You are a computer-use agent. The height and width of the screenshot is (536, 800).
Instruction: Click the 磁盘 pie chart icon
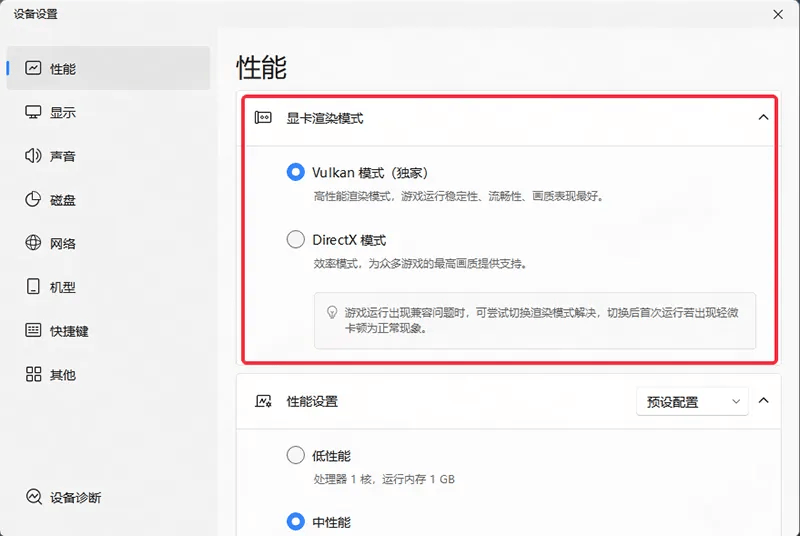pyautogui.click(x=34, y=200)
